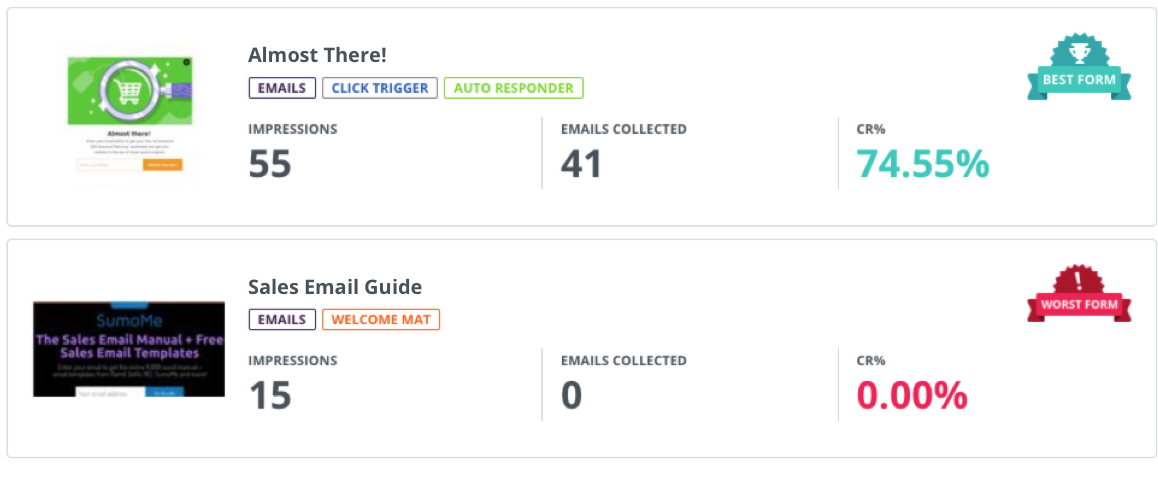Click the Emails tag on Almost There!

pos(282,88)
